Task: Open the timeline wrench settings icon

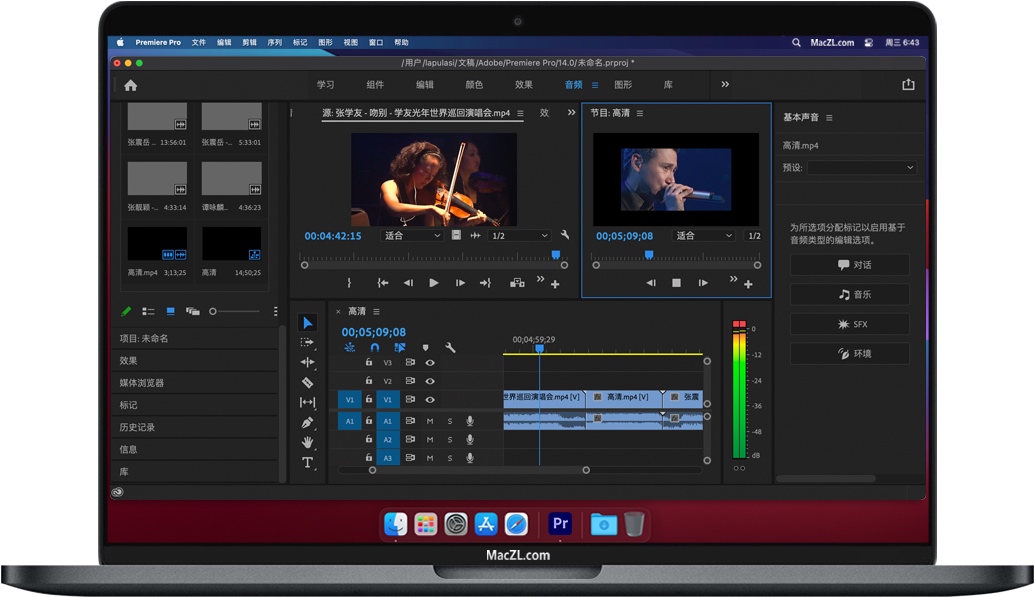Action: pyautogui.click(x=450, y=348)
